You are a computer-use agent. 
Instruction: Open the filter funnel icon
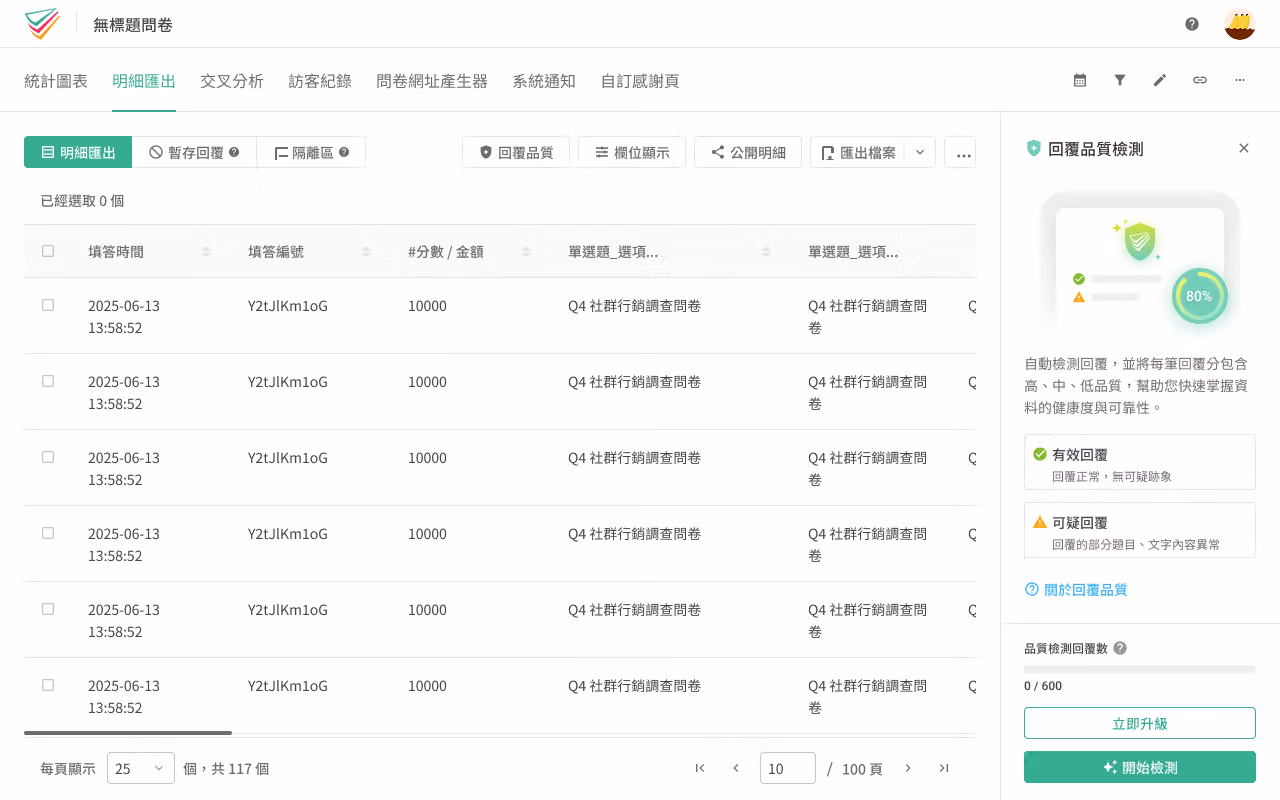point(1120,80)
